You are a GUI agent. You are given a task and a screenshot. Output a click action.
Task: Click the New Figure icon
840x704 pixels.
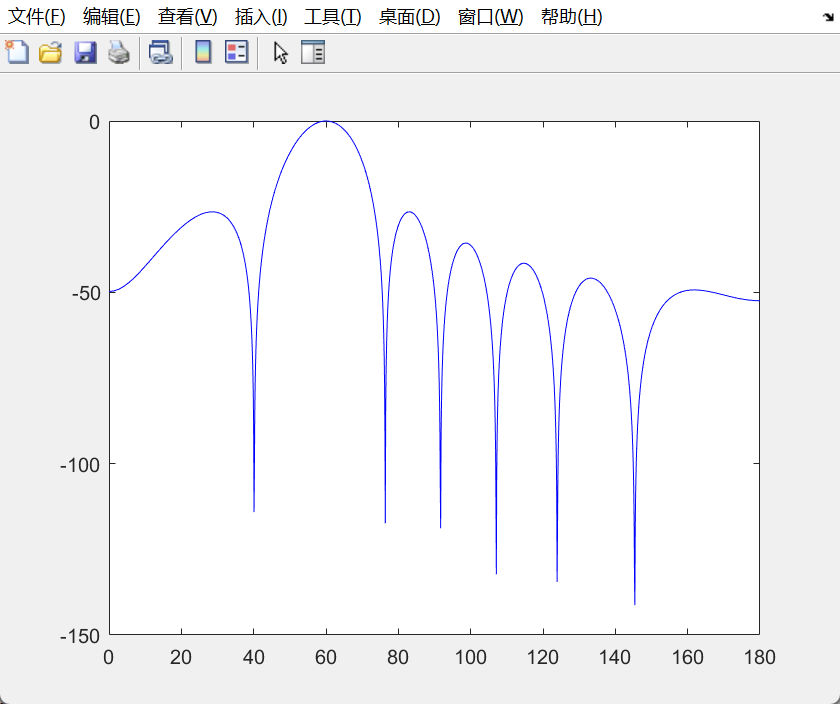coord(17,53)
